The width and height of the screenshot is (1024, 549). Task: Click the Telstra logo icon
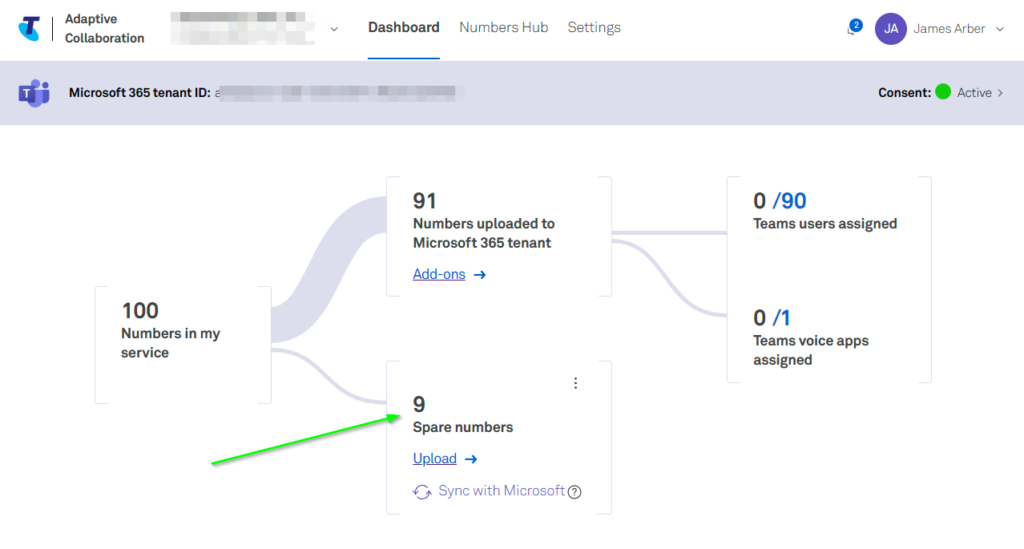pos(29,28)
